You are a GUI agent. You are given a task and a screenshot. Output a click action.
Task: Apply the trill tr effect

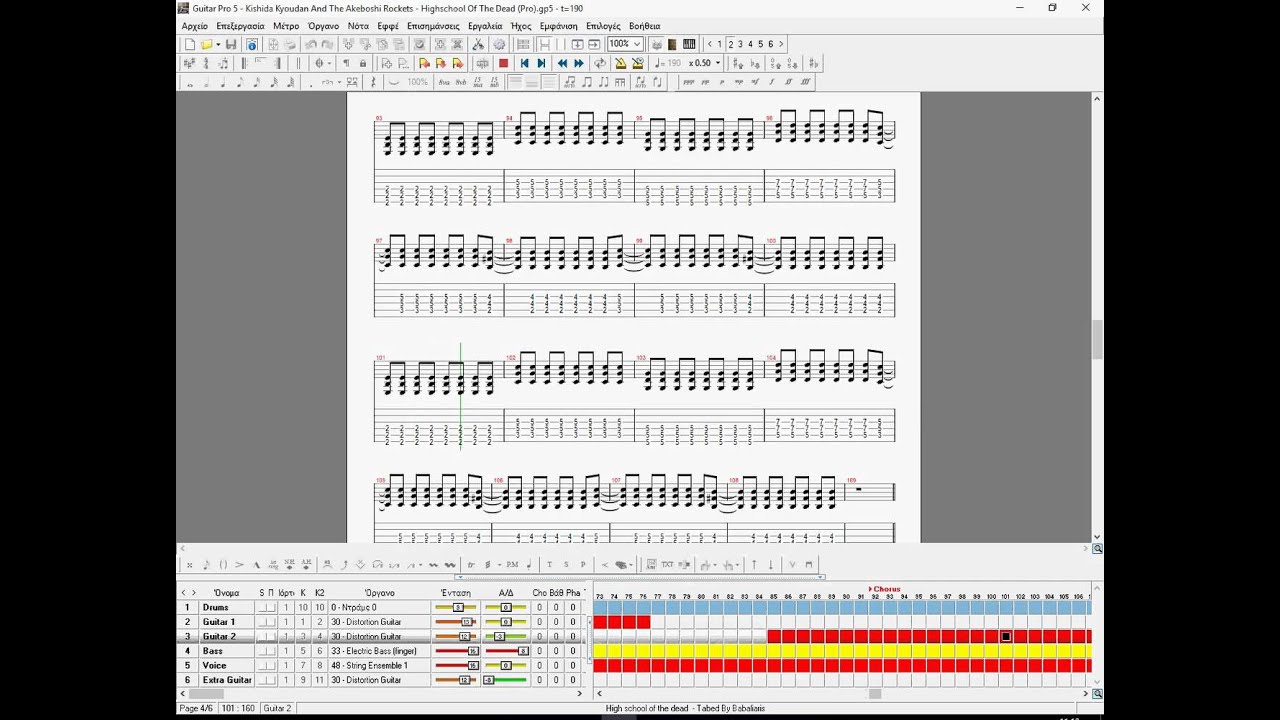[471, 565]
